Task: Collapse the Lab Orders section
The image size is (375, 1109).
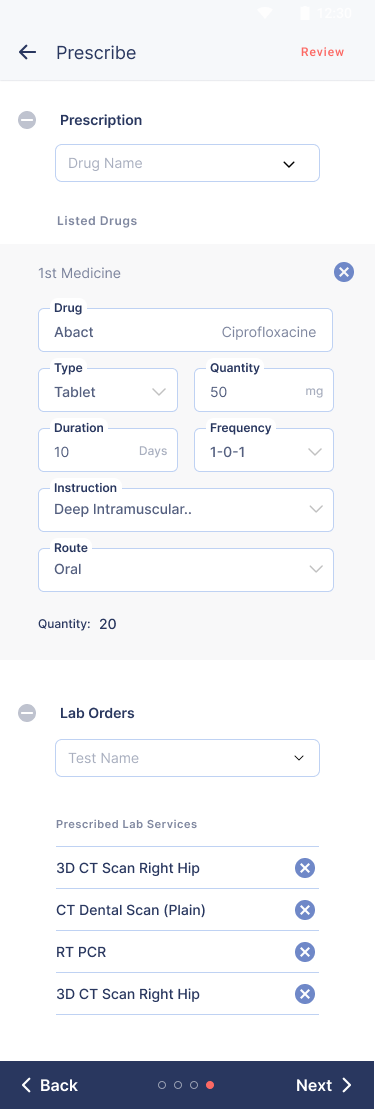Action: [x=27, y=713]
